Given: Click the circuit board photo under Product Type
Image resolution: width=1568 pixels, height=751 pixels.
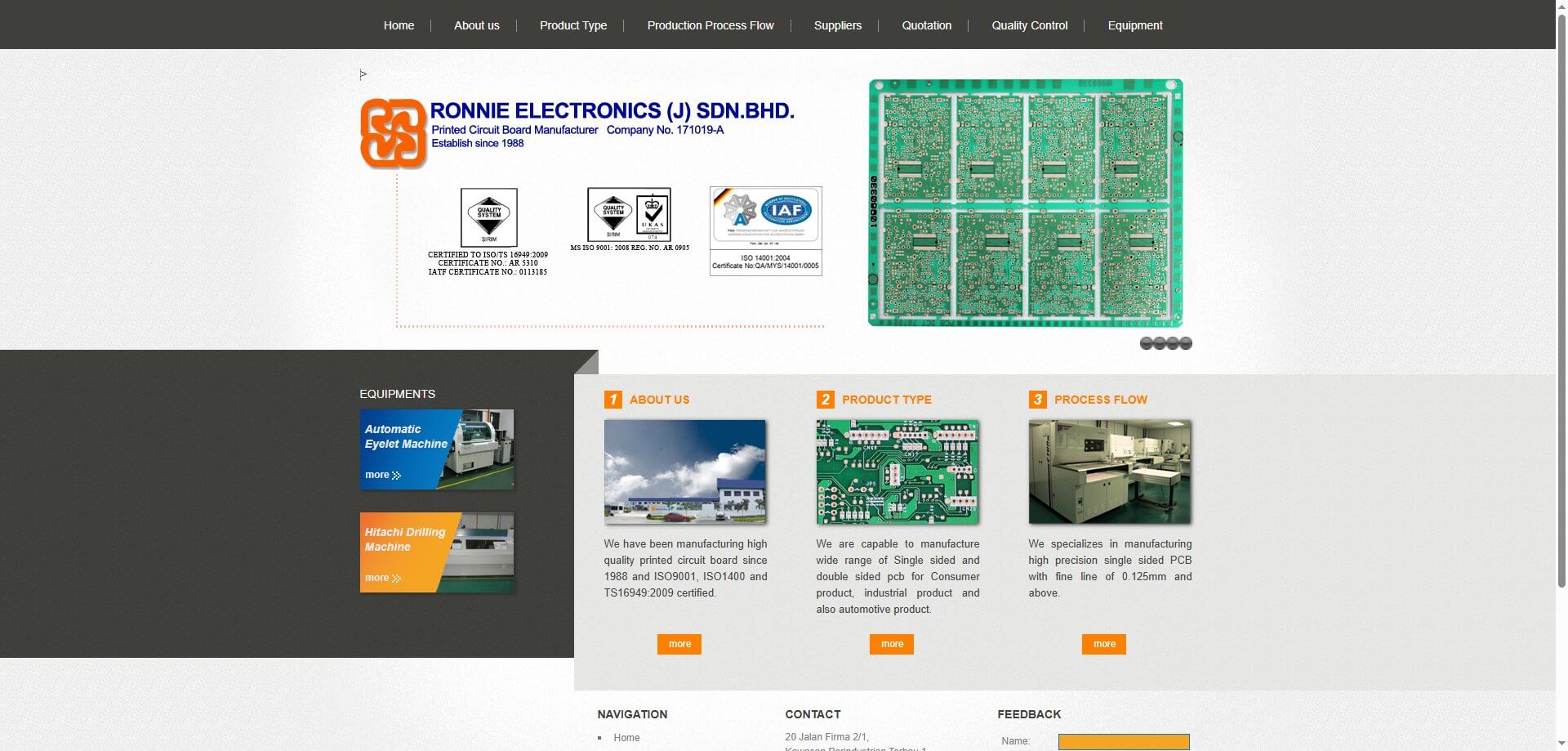Looking at the screenshot, I should tap(898, 472).
